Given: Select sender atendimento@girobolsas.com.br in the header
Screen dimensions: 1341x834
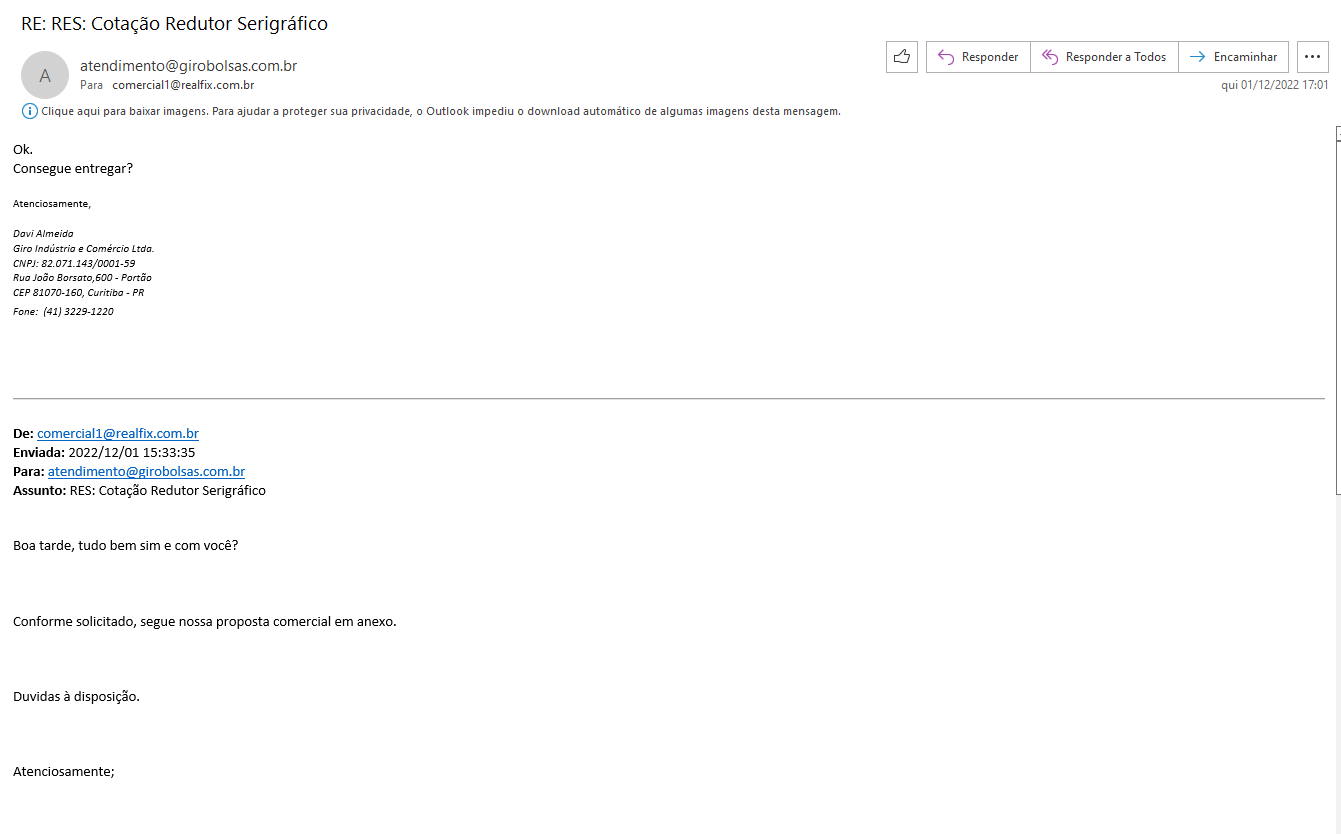Looking at the screenshot, I should pyautogui.click(x=188, y=66).
